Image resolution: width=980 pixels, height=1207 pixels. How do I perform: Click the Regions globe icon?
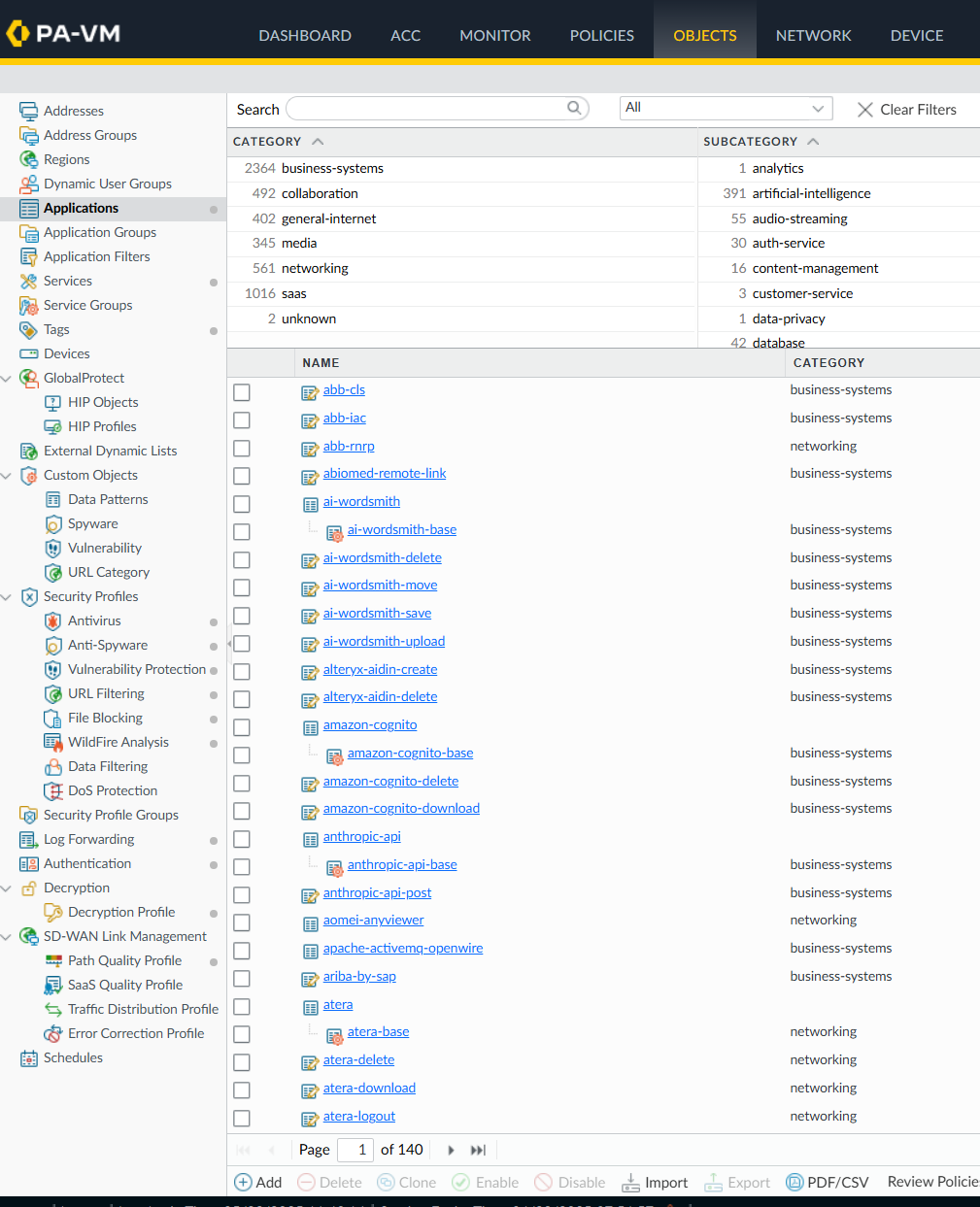pyautogui.click(x=29, y=160)
